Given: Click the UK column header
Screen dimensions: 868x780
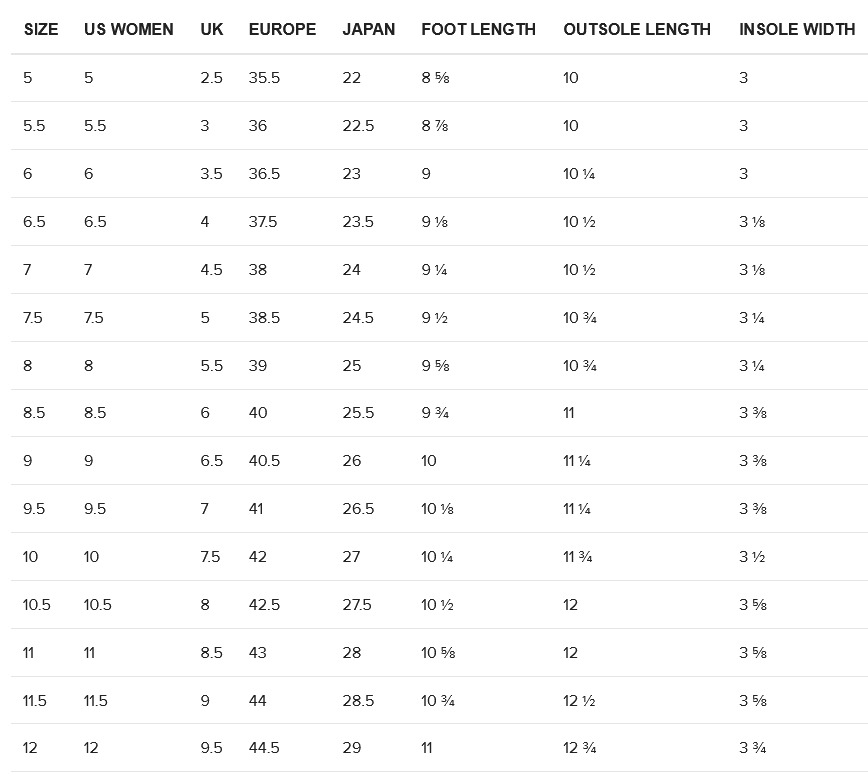Looking at the screenshot, I should (x=212, y=30).
